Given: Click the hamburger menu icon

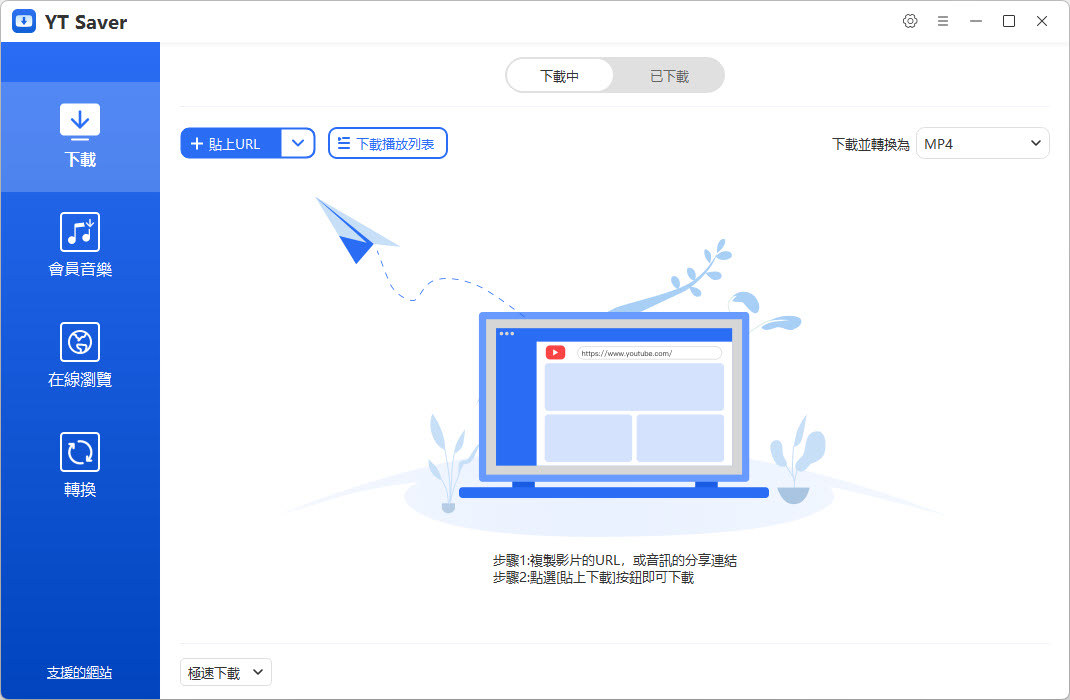Looking at the screenshot, I should coord(942,20).
